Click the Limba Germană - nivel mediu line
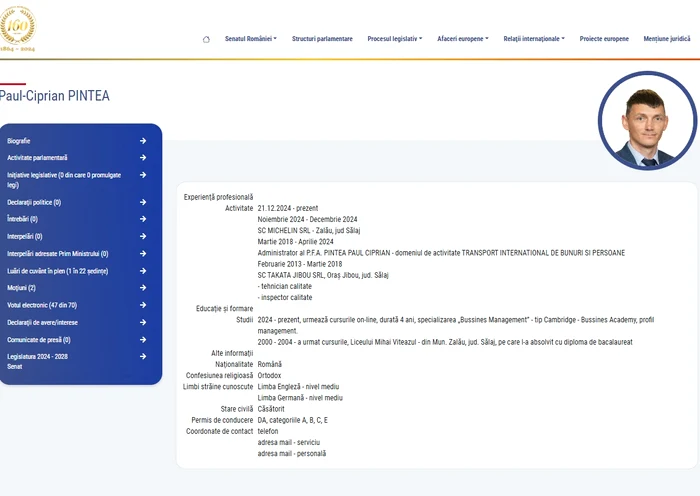700x496 pixels. [x=300, y=398]
